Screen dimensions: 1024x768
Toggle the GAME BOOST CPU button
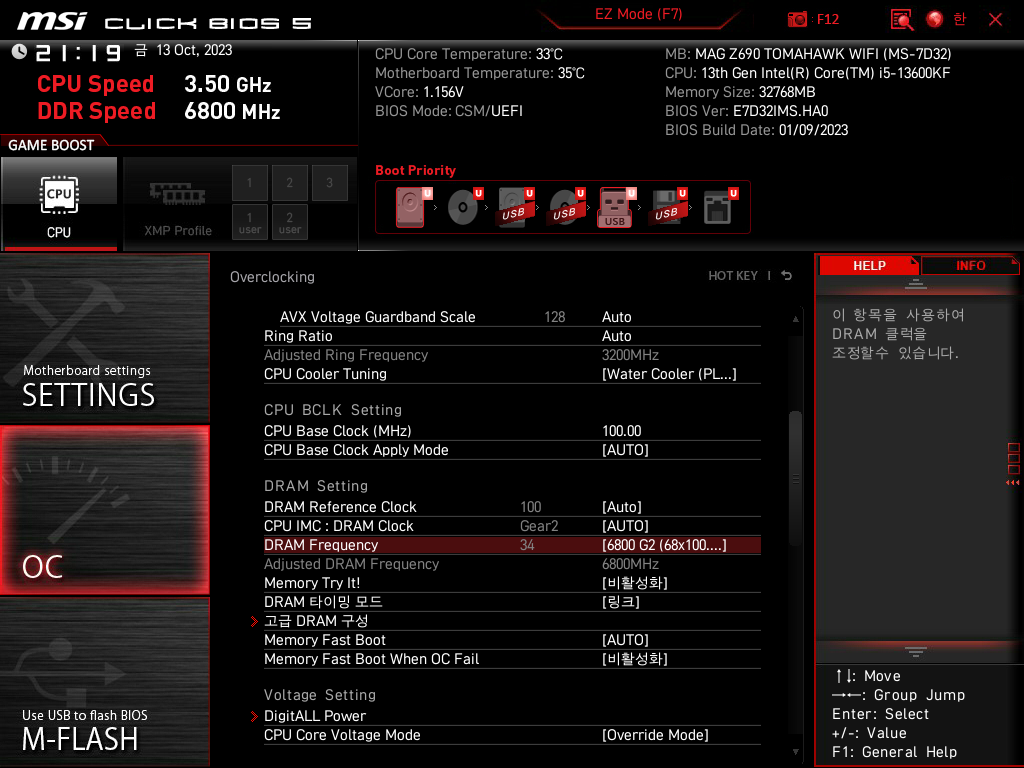(59, 204)
